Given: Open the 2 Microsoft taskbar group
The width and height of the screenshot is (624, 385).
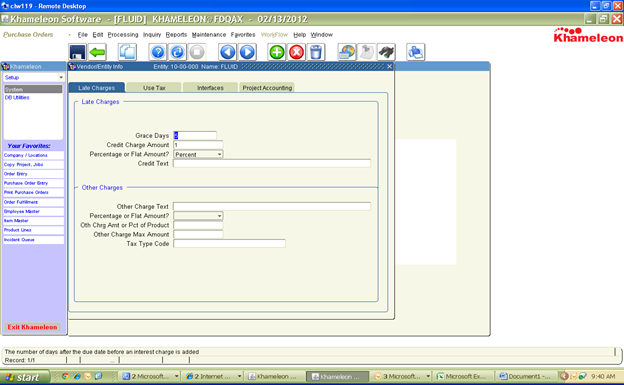Looking at the screenshot, I should 151,376.
